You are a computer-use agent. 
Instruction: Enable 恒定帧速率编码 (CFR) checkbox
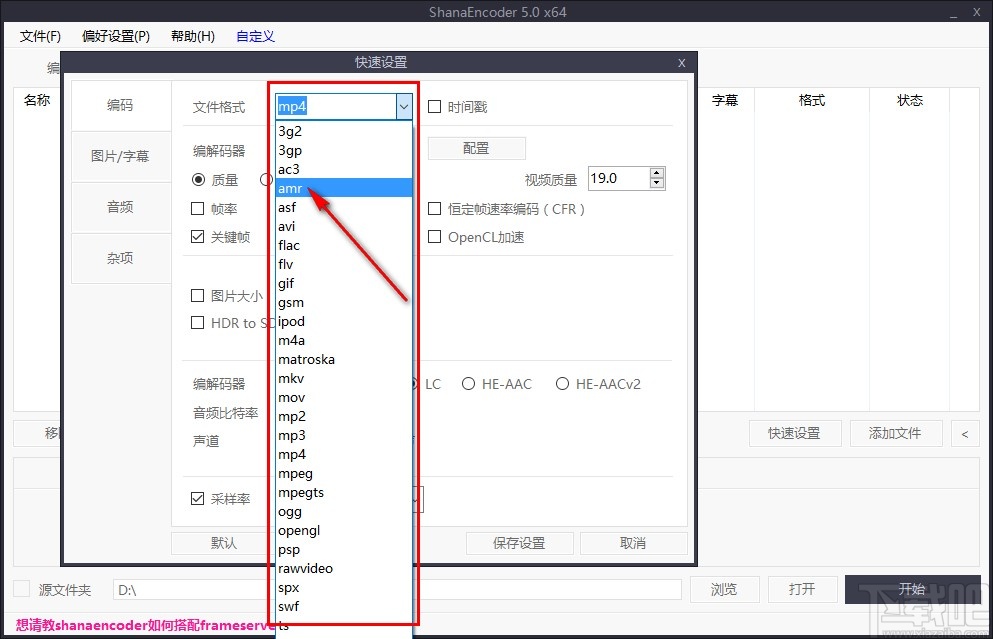[x=434, y=208]
